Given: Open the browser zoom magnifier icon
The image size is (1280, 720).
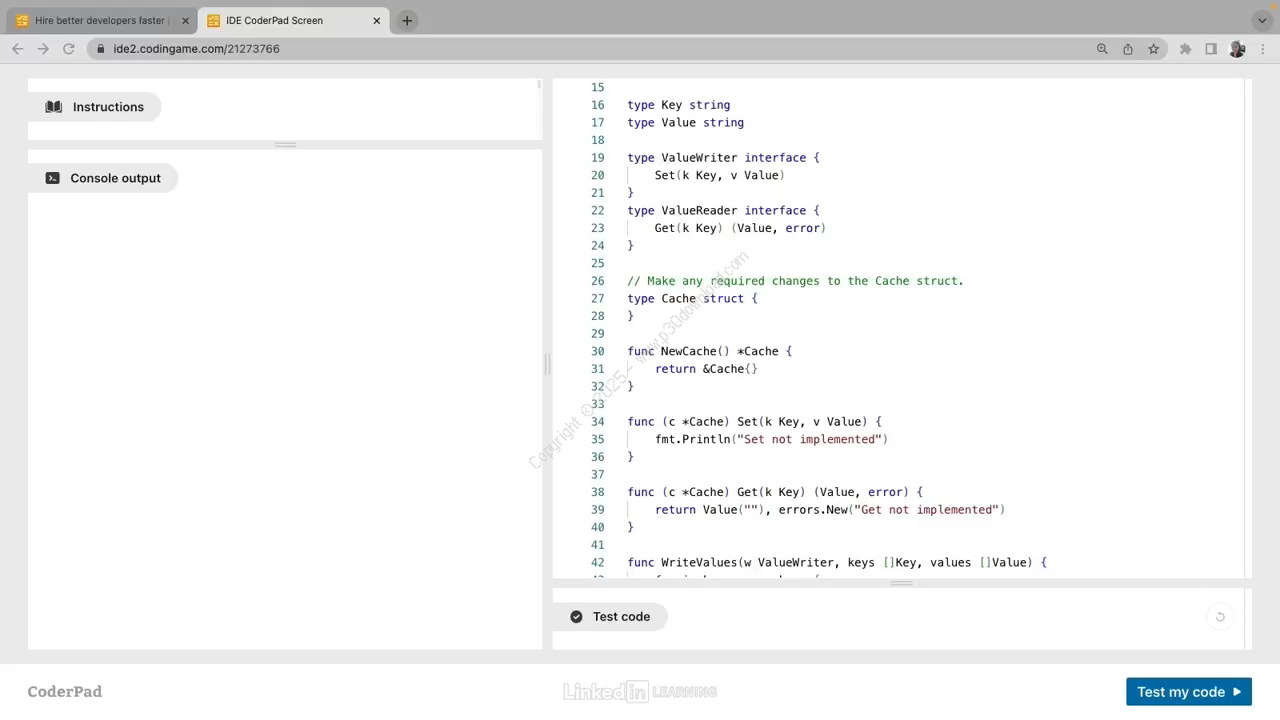Looking at the screenshot, I should (x=1102, y=49).
